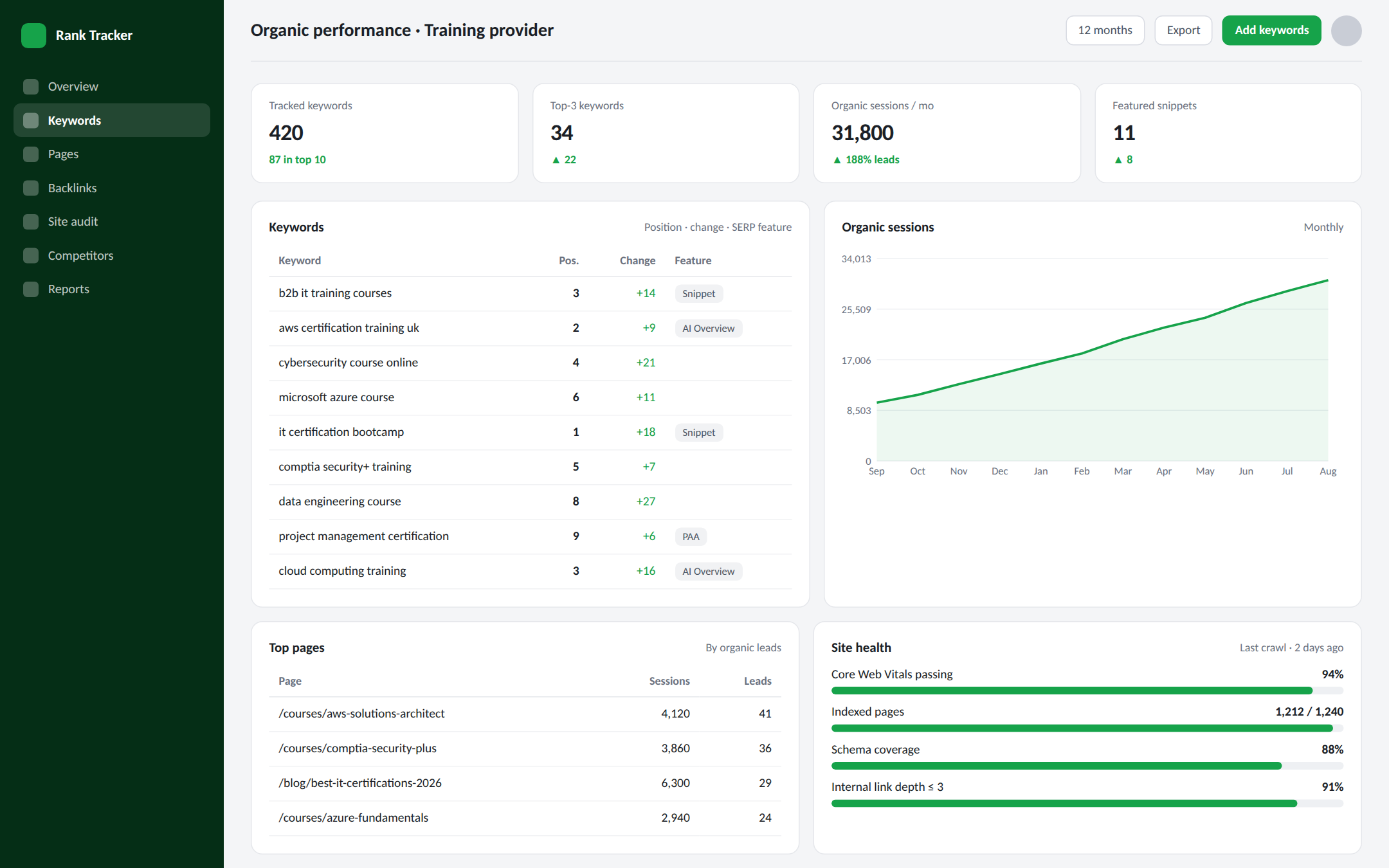Screen dimensions: 1389x868
Task: Click the Backlinks sidebar icon
Action: pos(31,188)
